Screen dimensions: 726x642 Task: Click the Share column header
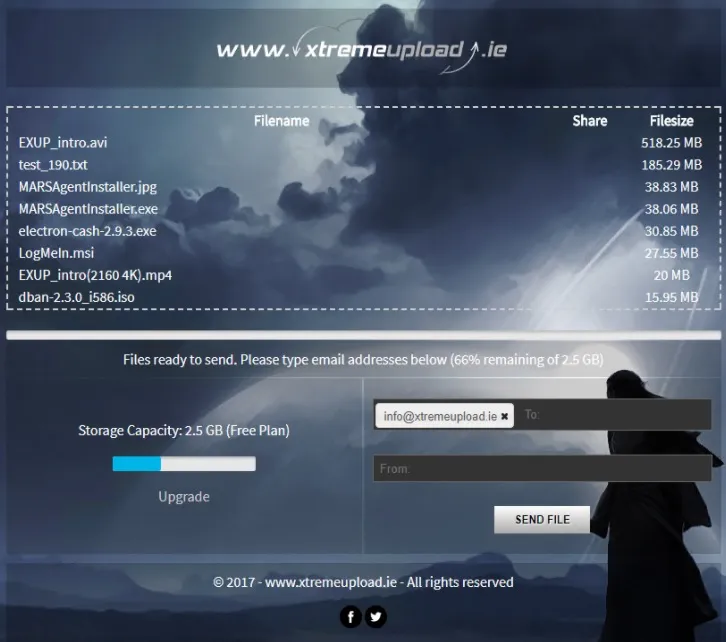click(x=589, y=121)
